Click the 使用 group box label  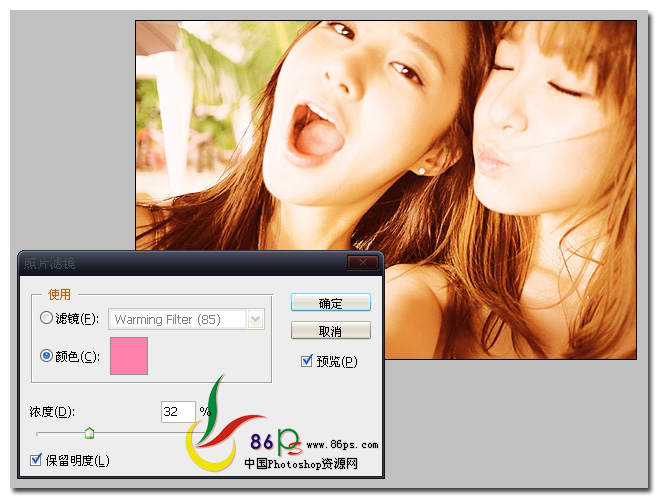pyautogui.click(x=60, y=294)
